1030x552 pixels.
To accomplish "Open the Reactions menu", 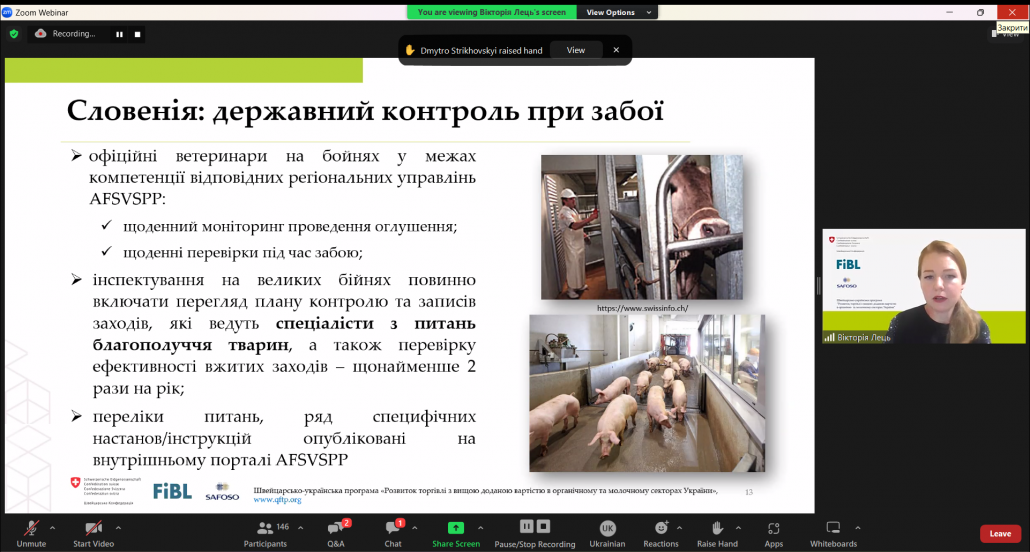I will click(x=660, y=531).
